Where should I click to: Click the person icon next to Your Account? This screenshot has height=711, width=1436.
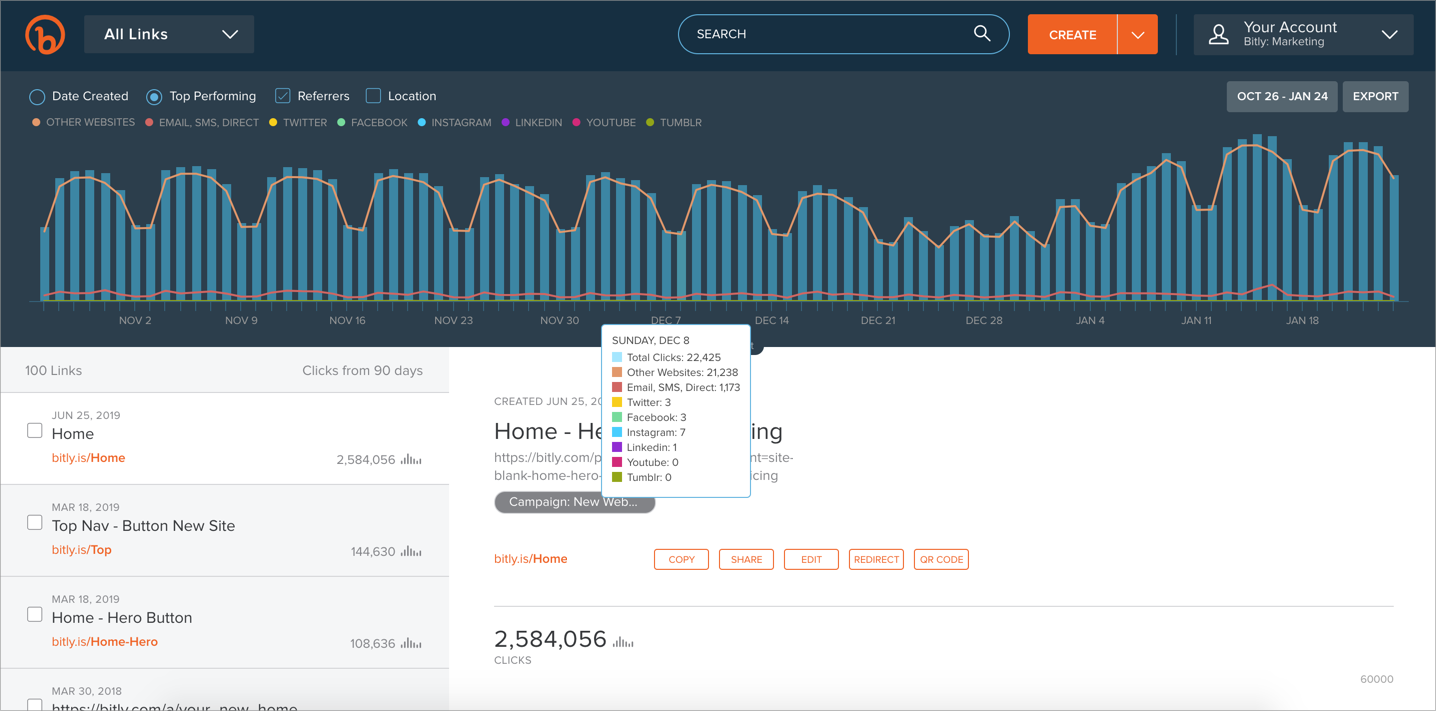[x=1218, y=33]
